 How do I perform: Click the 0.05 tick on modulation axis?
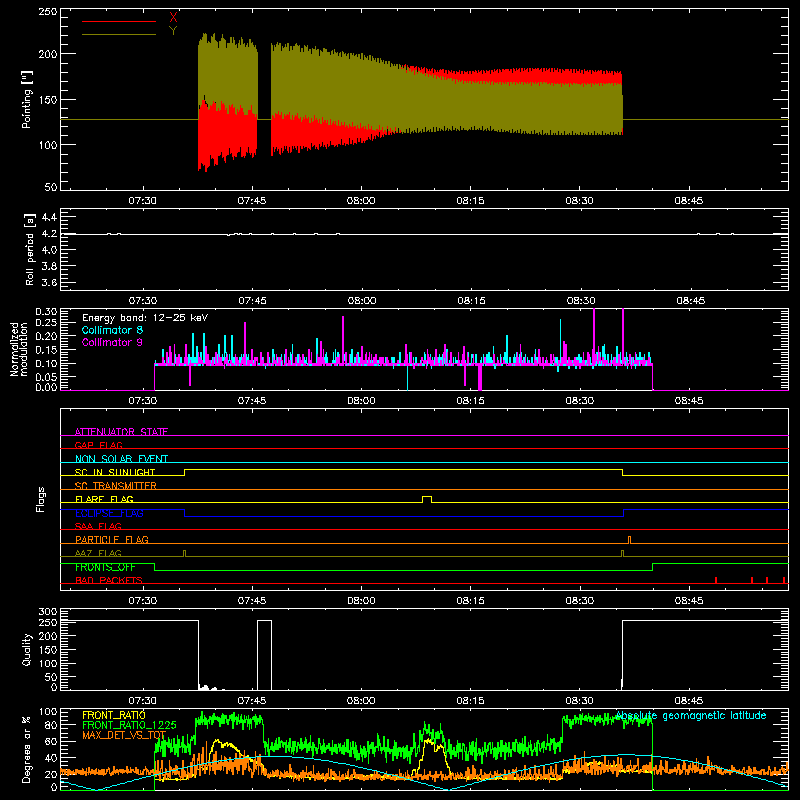coord(46,377)
